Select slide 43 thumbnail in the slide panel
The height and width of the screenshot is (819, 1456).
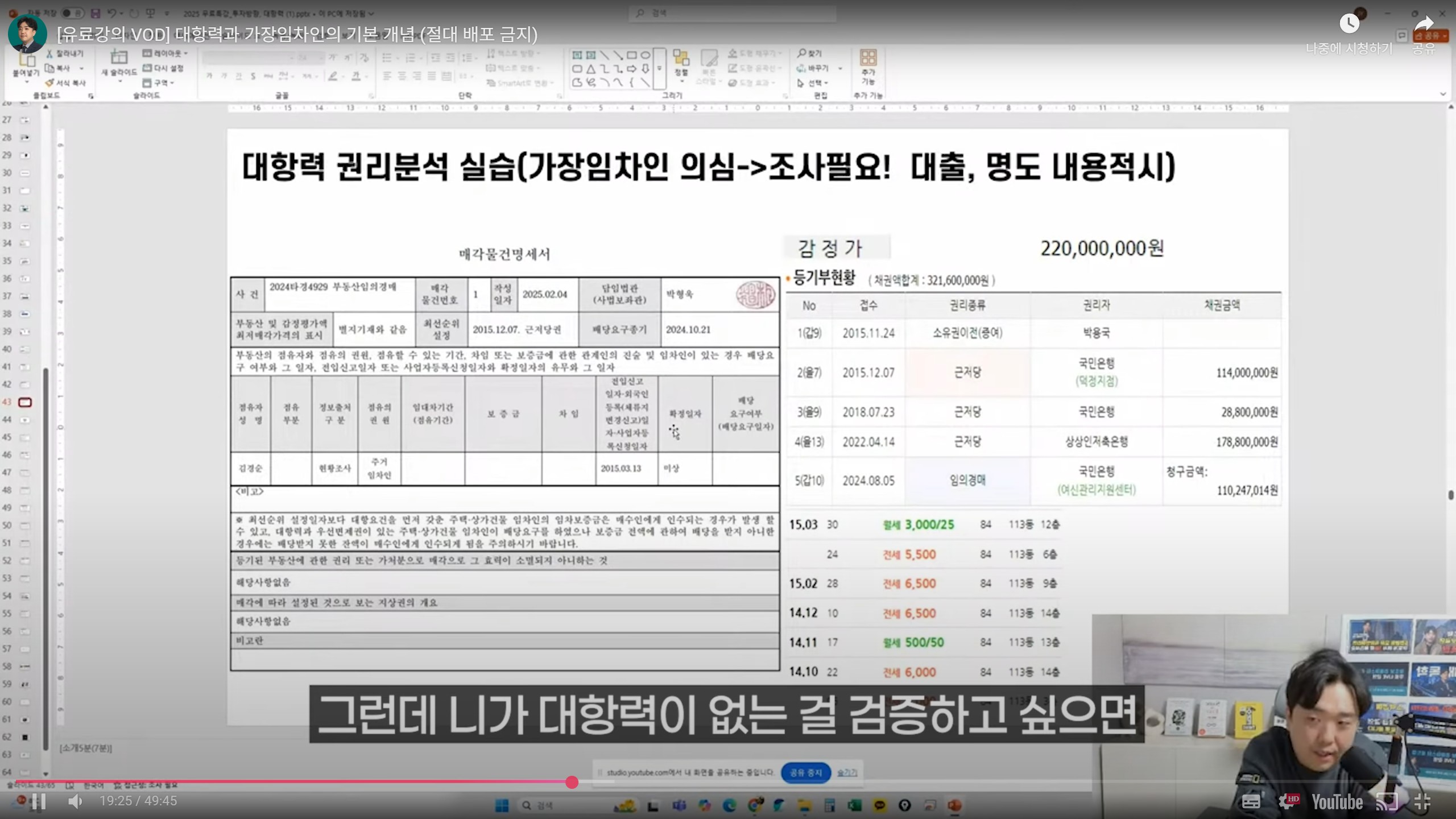point(25,402)
